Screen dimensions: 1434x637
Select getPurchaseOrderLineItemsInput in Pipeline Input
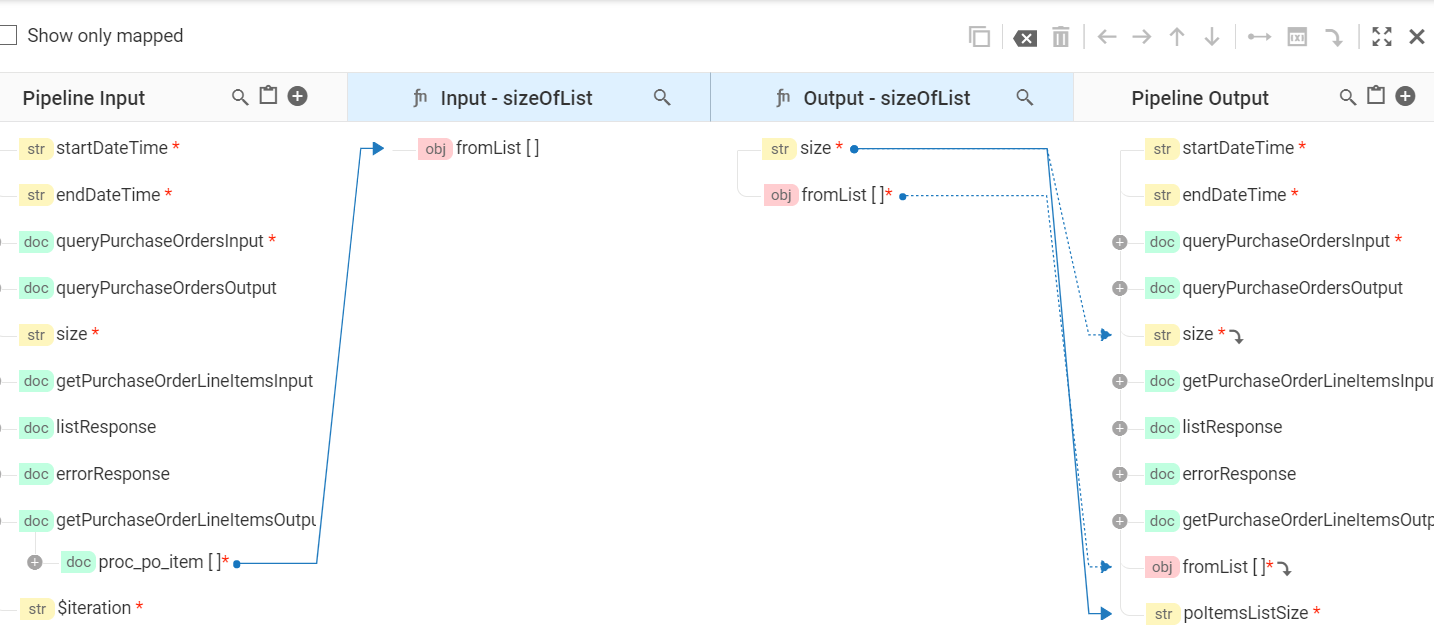(x=185, y=381)
